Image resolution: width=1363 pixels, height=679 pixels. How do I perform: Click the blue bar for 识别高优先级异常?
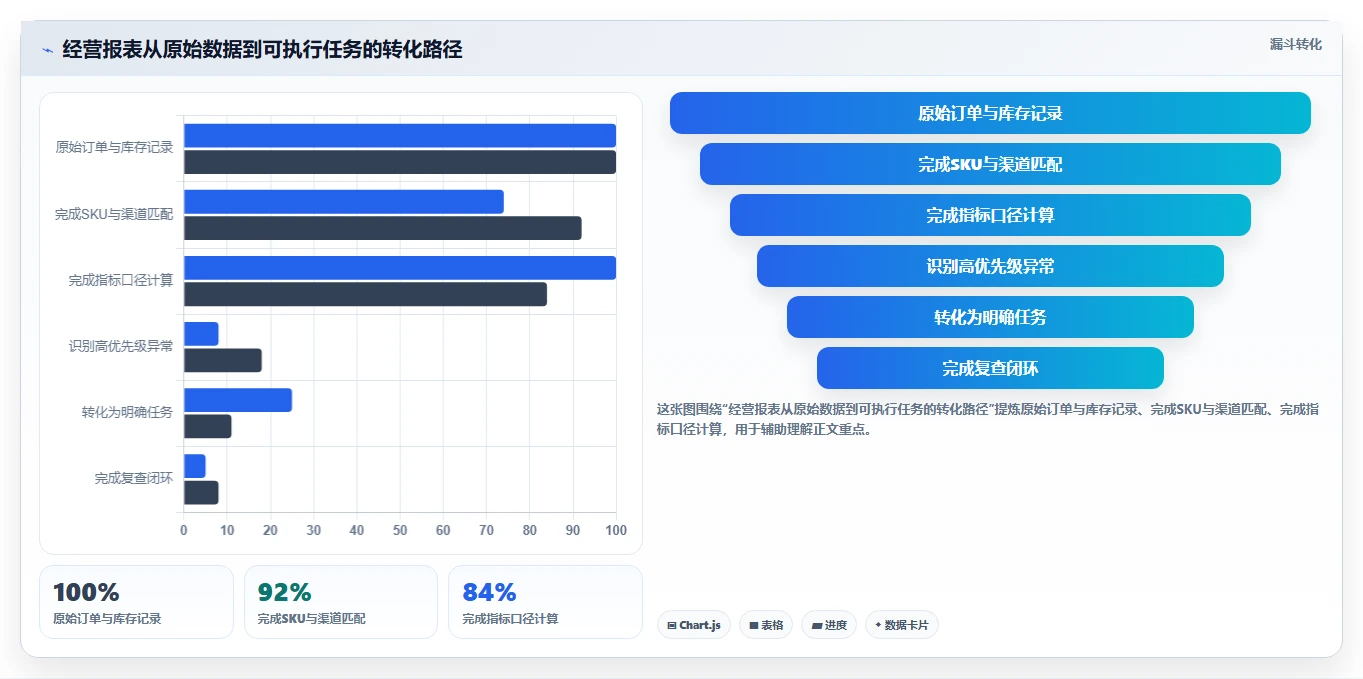(x=201, y=334)
